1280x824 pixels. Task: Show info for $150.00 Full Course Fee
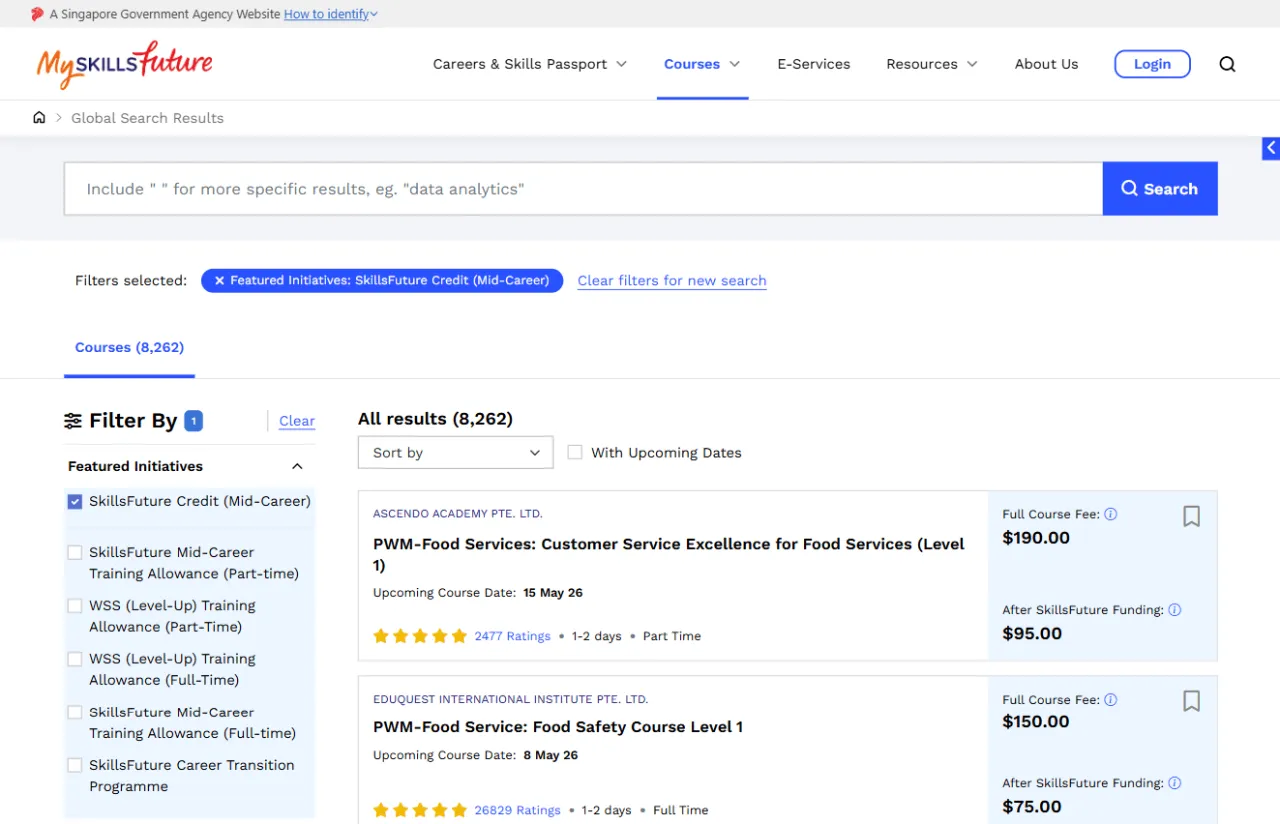(x=1110, y=700)
